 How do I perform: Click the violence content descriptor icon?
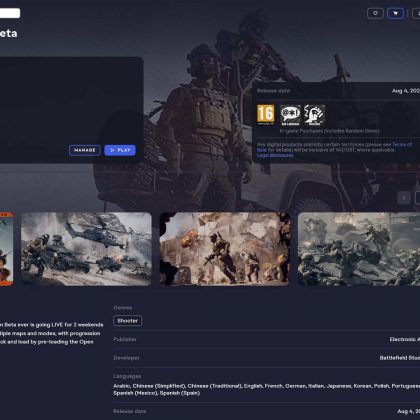(314, 115)
